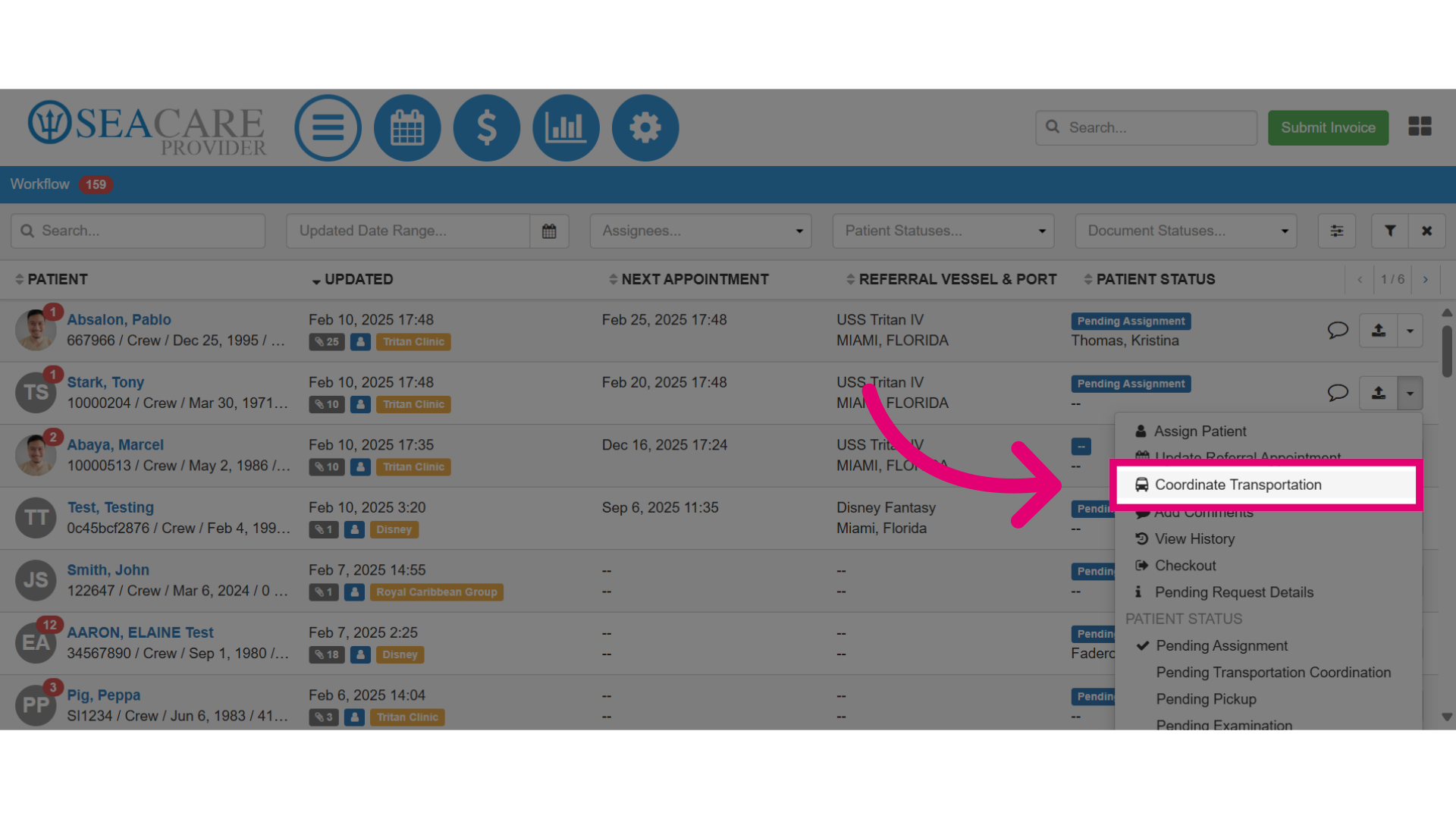Clear filters with the X icon
The height and width of the screenshot is (819, 1456).
point(1427,231)
